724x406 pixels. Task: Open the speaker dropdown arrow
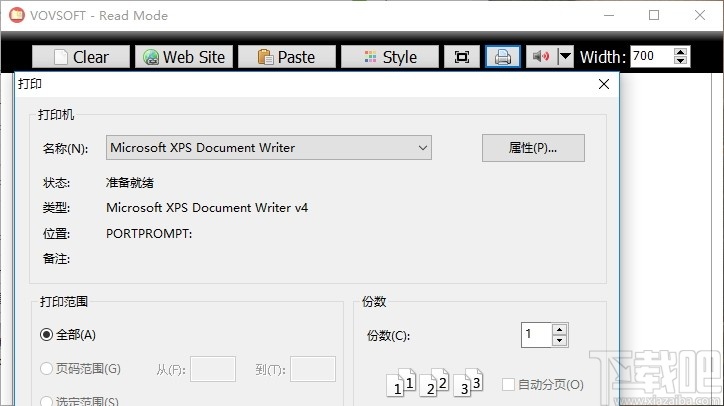click(x=565, y=57)
